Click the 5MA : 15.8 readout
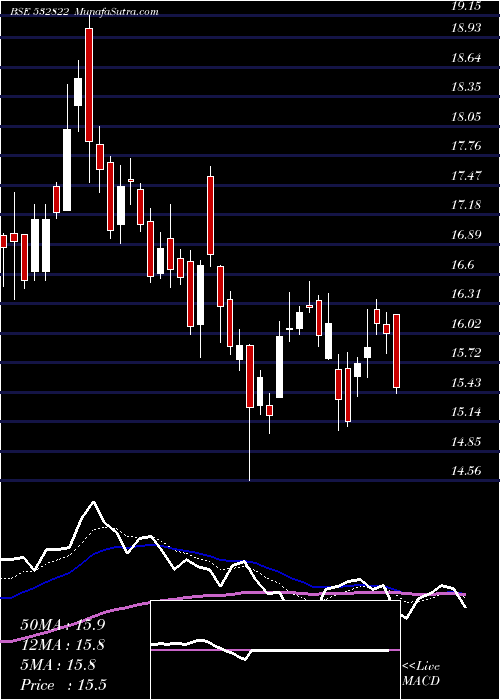 pos(58,665)
